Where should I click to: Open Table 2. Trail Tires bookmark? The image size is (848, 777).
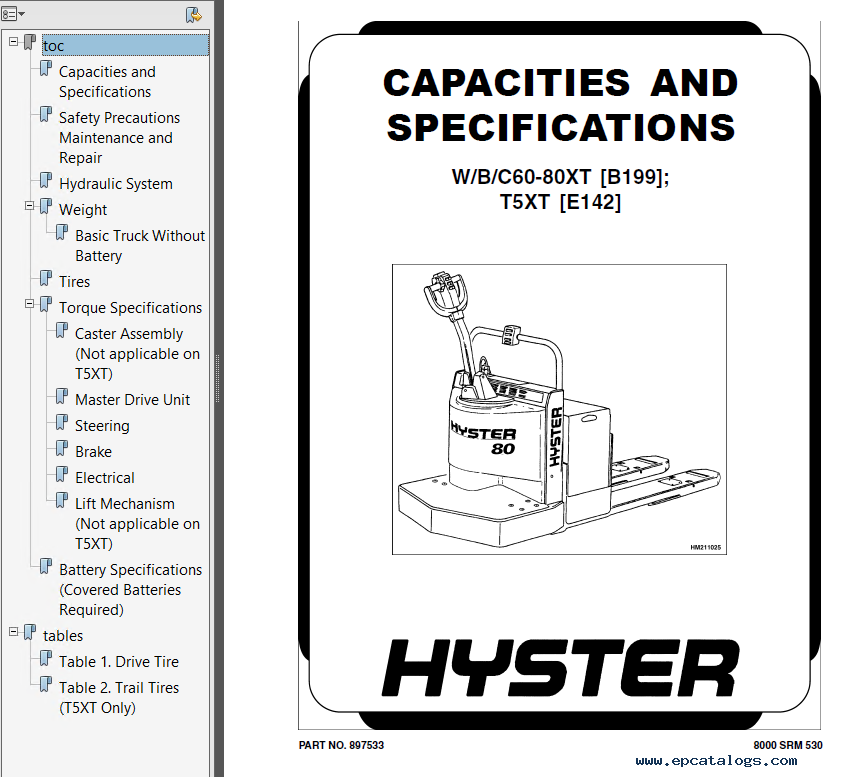pyautogui.click(x=118, y=698)
